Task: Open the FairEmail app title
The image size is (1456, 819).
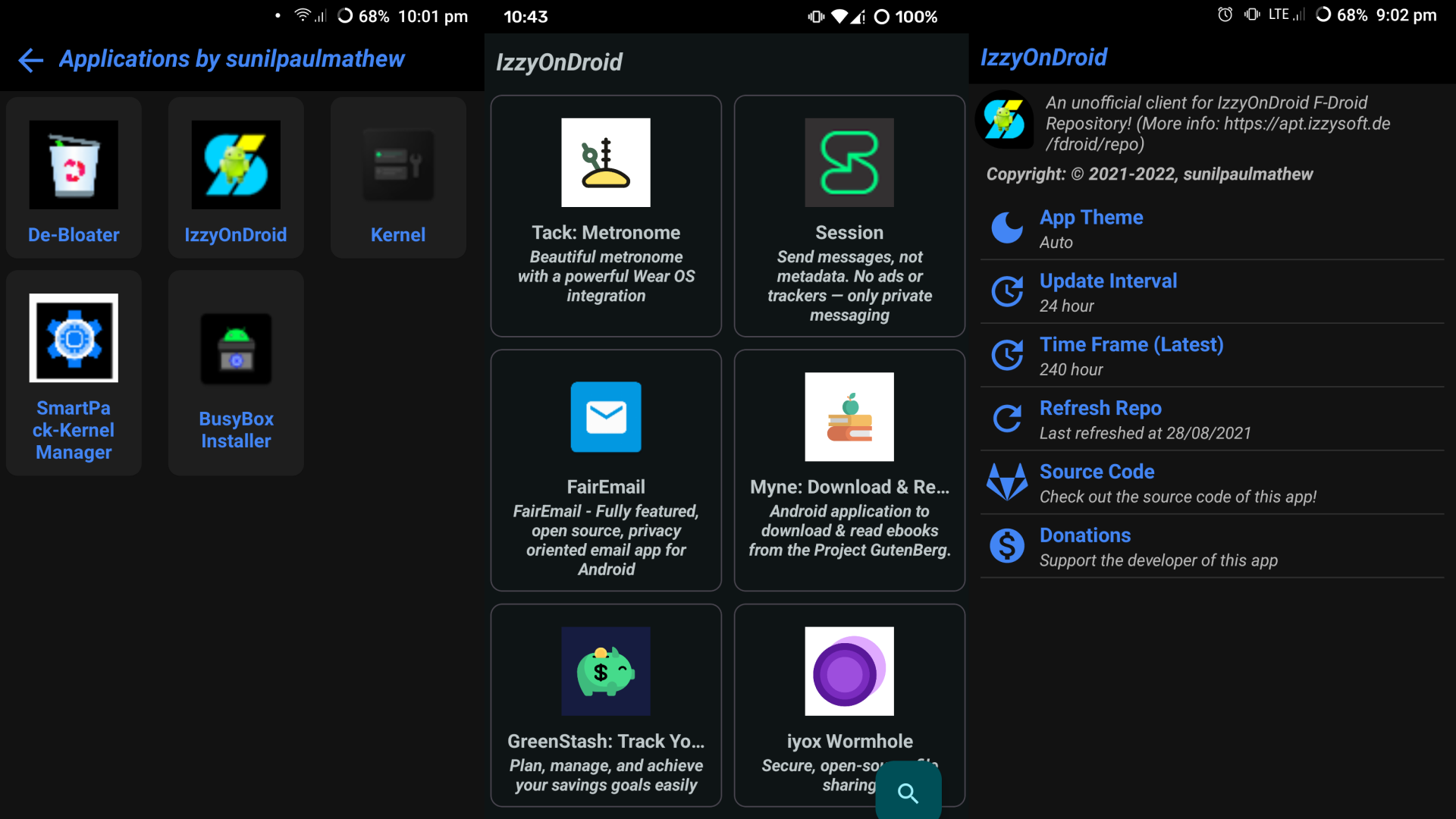Action: coord(606,487)
